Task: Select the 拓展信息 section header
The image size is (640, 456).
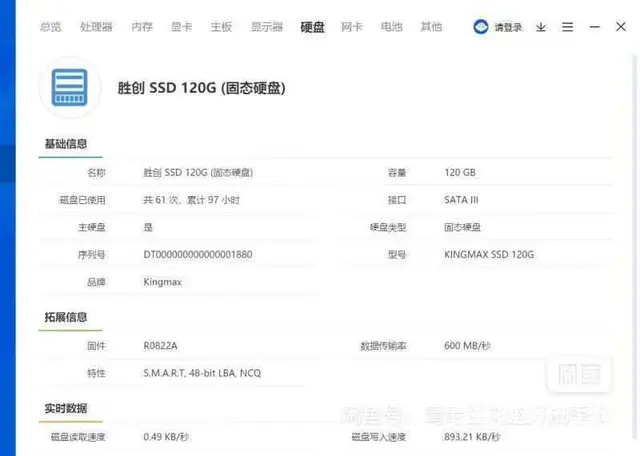Action: 66,317
